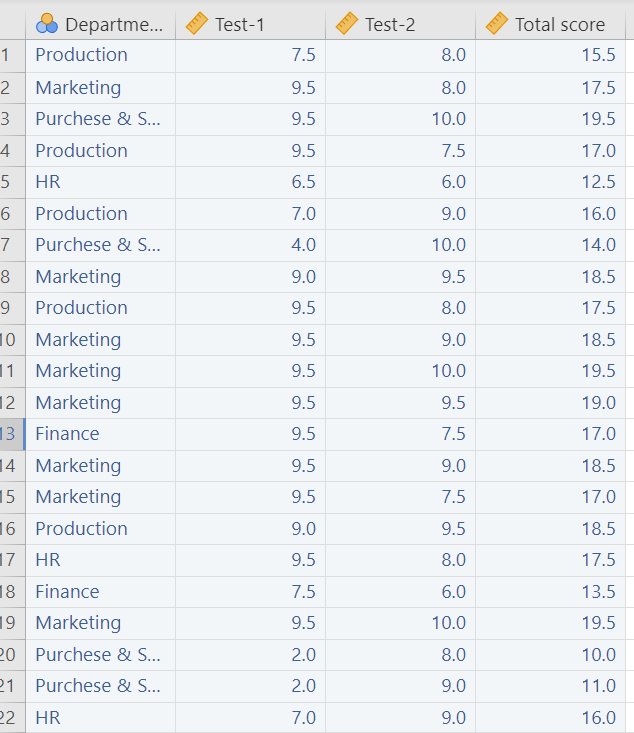
Task: Select the Total score column header label
Action: click(559, 25)
